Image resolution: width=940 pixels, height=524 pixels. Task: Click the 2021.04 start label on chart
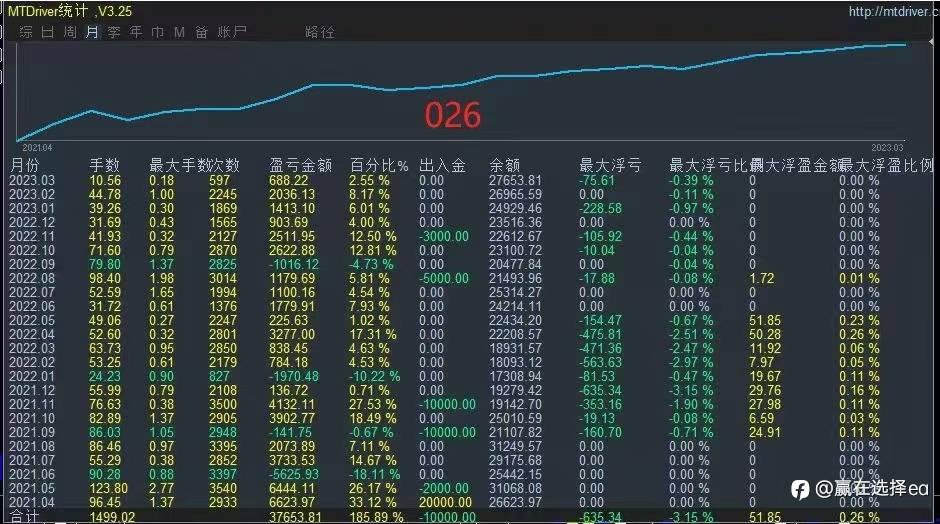coord(38,147)
